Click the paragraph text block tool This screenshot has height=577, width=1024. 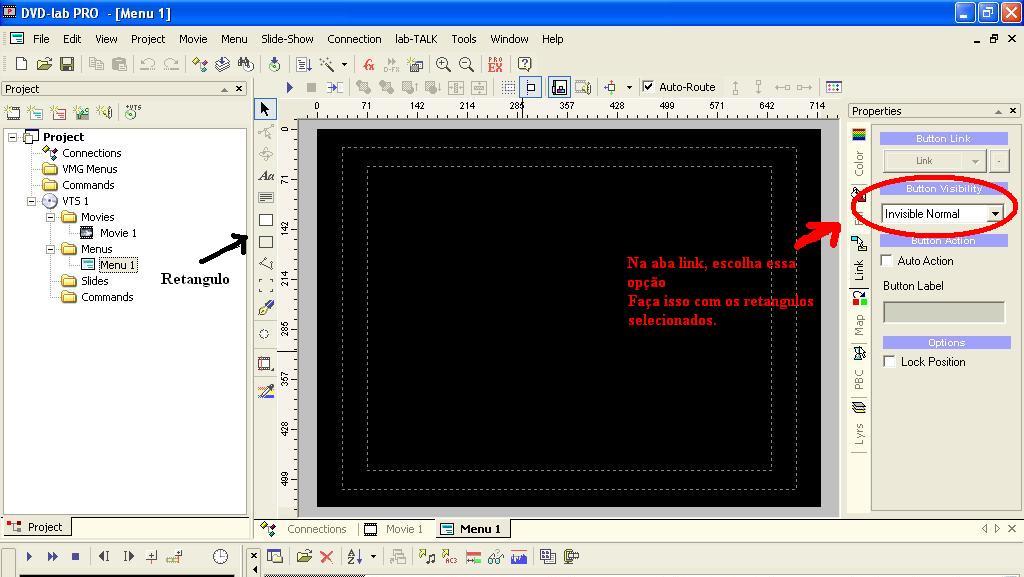click(x=266, y=197)
